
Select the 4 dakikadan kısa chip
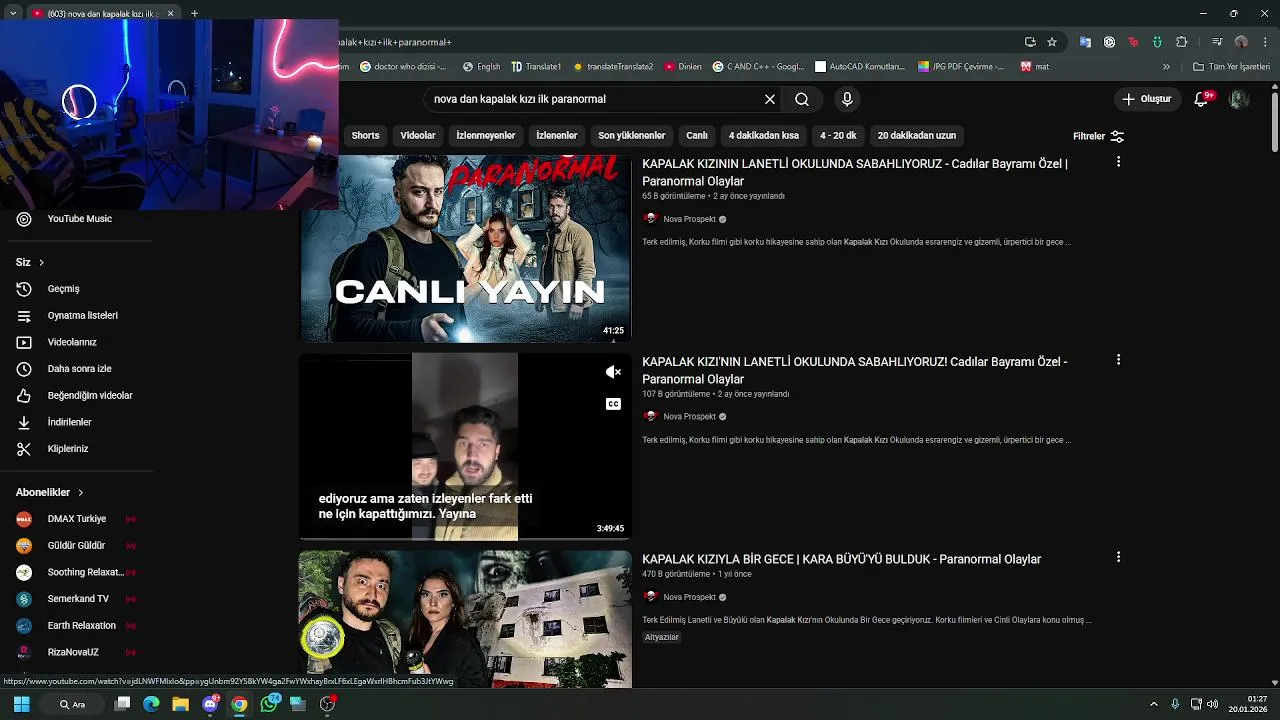764,136
